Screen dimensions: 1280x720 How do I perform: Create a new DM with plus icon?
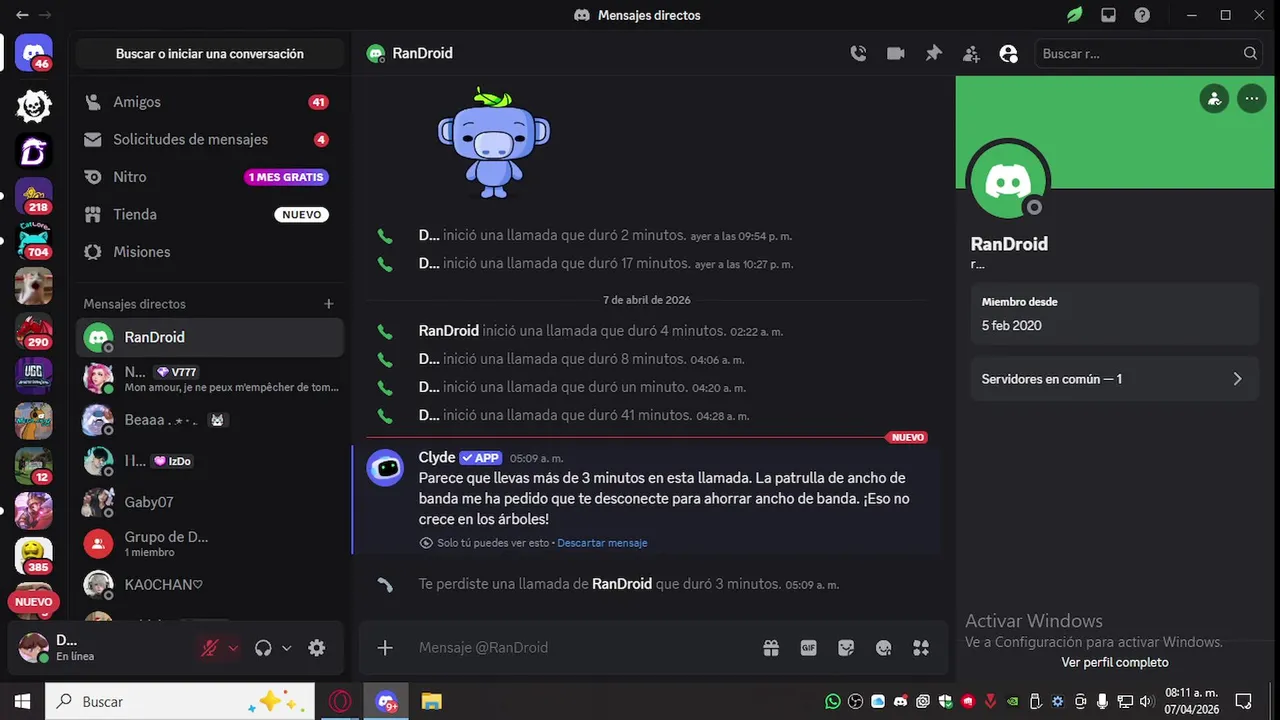[329, 304]
